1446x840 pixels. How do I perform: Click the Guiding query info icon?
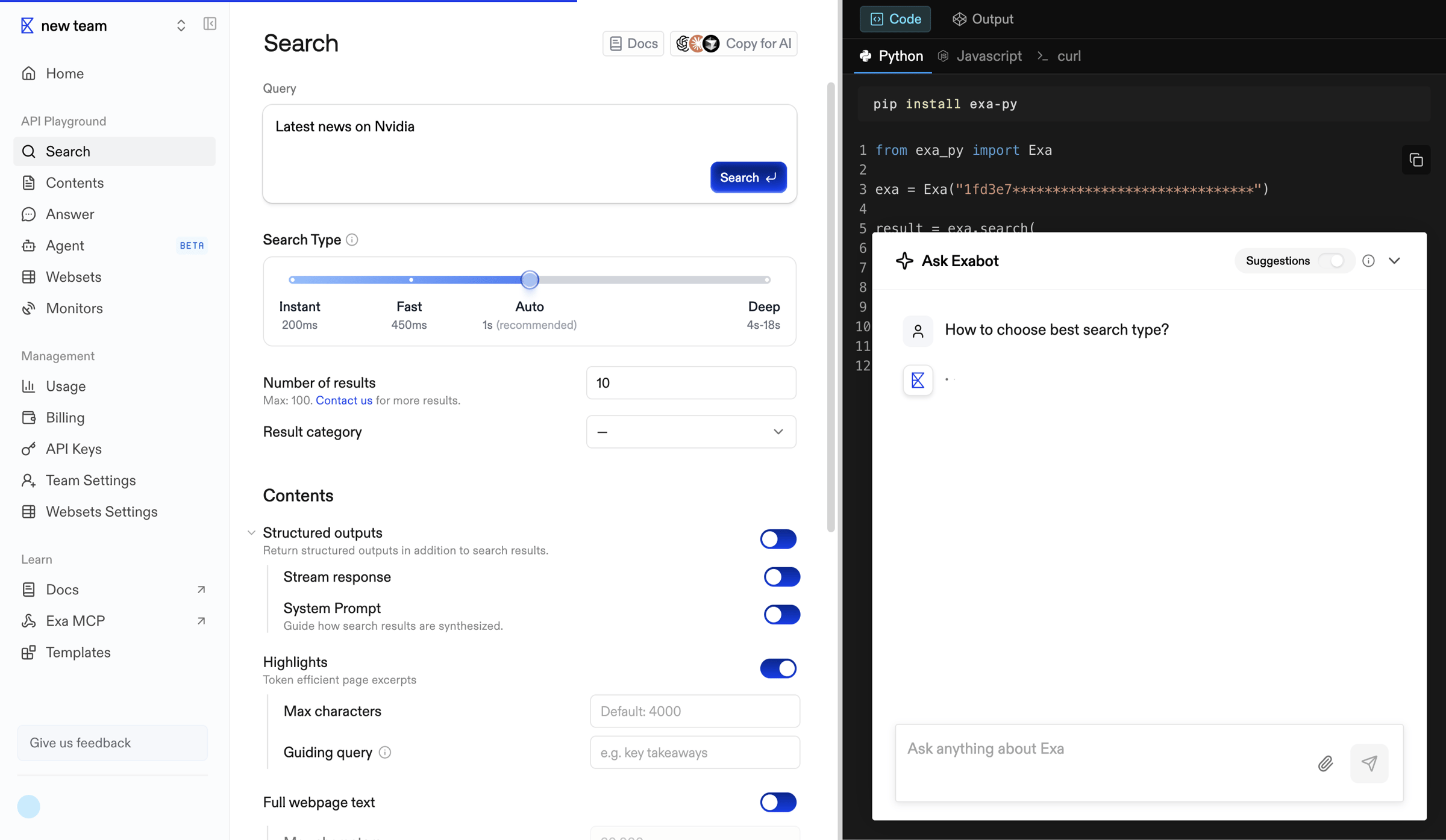(385, 752)
